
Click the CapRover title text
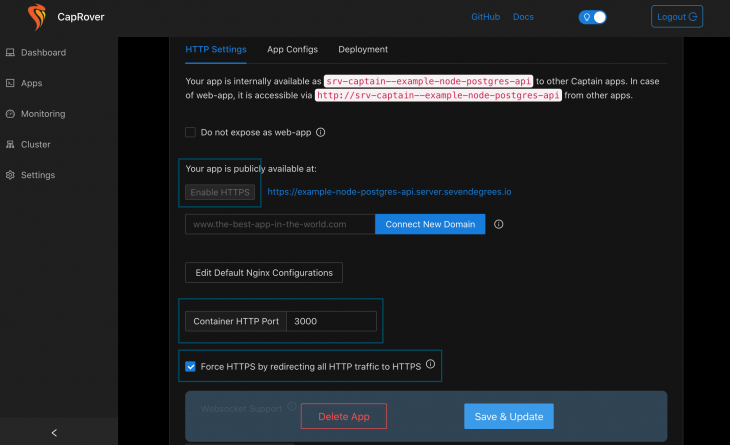coord(81,17)
